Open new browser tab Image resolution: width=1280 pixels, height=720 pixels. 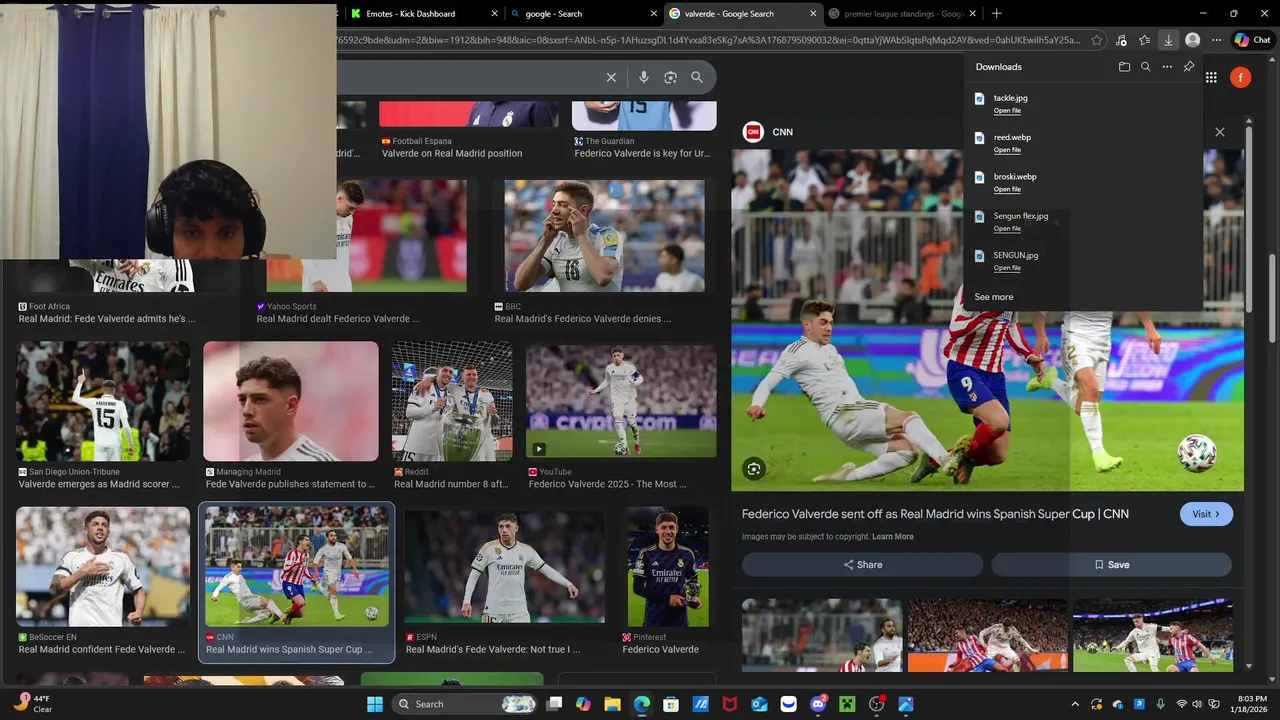tap(996, 14)
